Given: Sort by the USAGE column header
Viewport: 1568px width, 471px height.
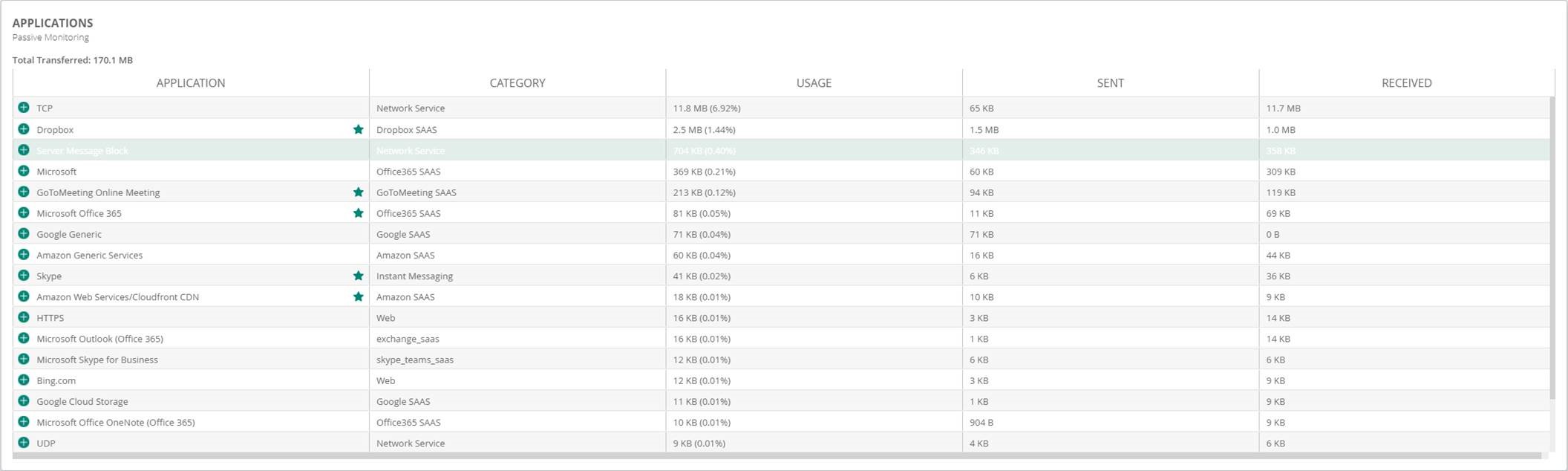Looking at the screenshot, I should click(814, 83).
